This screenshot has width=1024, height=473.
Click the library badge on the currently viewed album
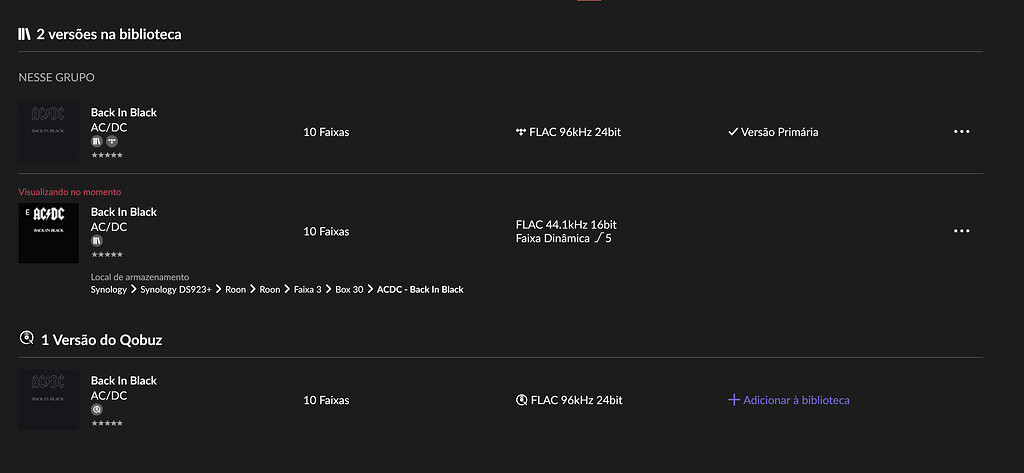click(x=97, y=241)
